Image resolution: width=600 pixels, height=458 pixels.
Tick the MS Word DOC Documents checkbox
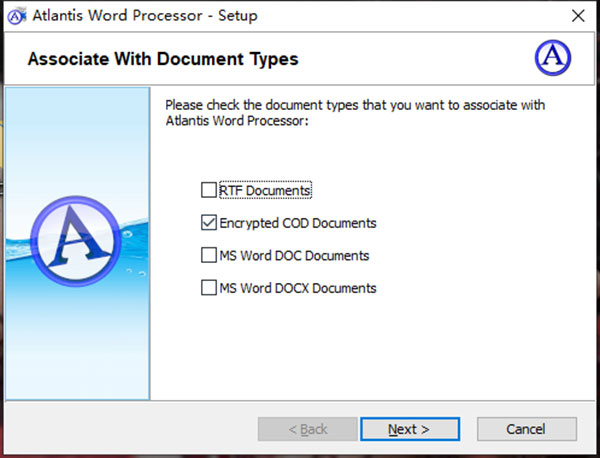(208, 255)
